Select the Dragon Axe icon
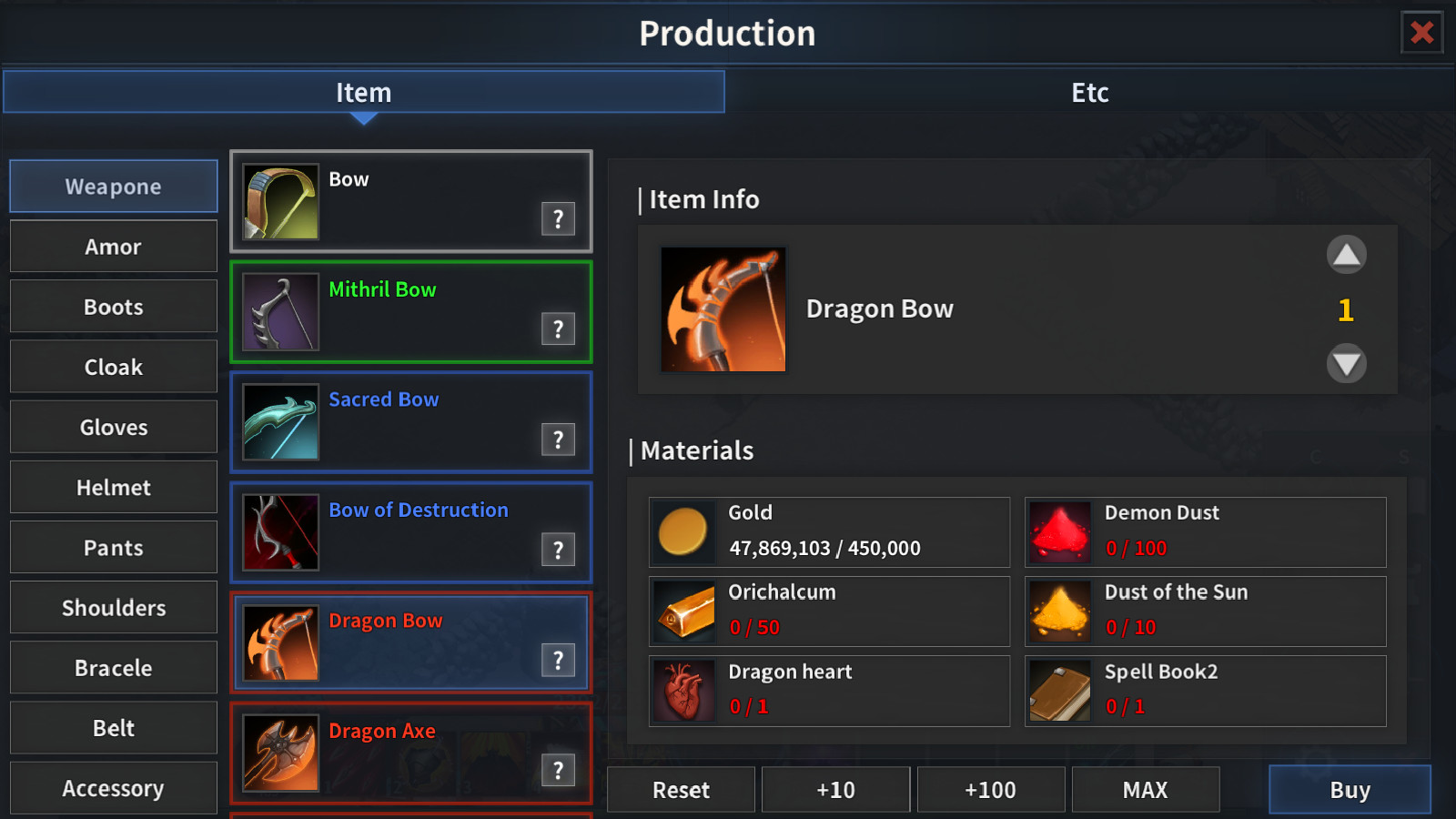 click(281, 753)
